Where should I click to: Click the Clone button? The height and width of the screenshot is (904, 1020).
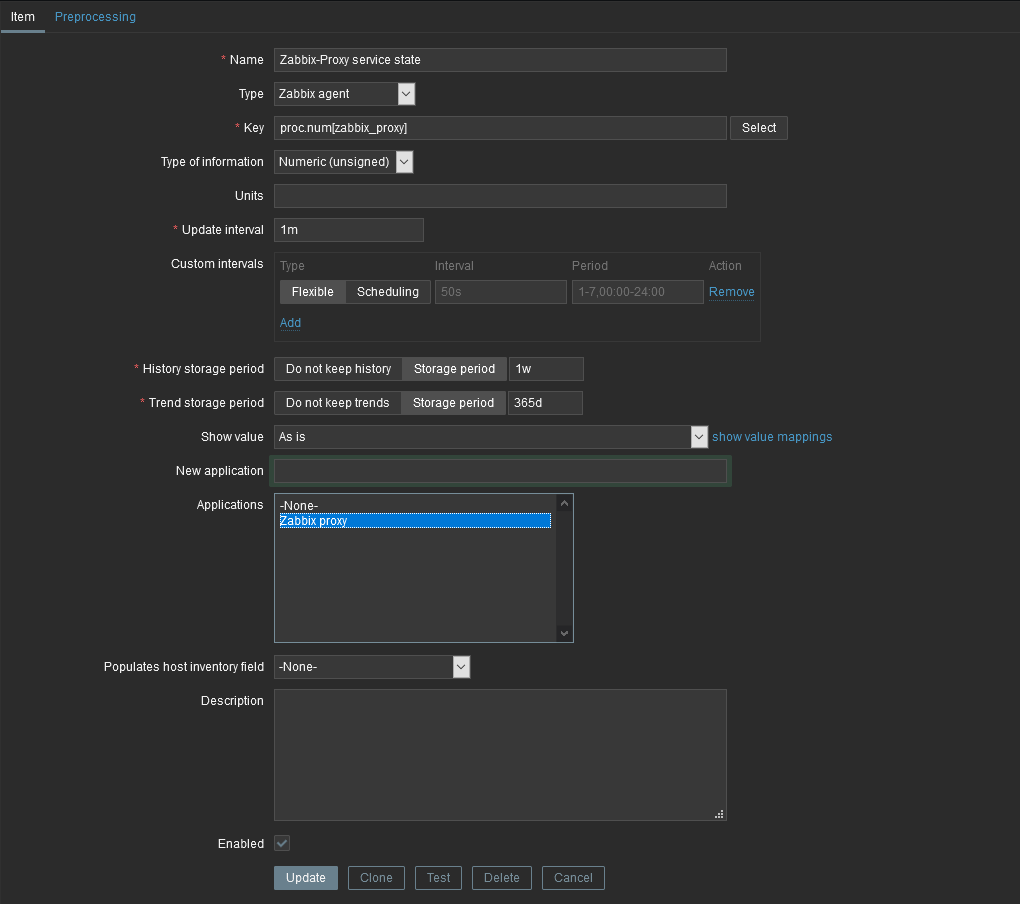coord(376,878)
